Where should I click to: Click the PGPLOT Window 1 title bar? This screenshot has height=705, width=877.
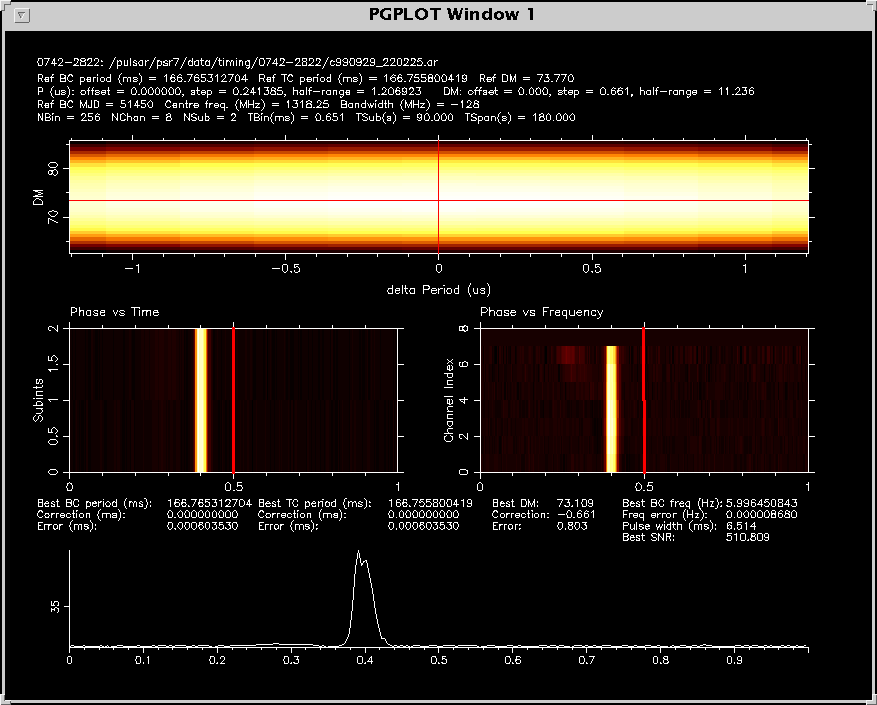click(440, 14)
